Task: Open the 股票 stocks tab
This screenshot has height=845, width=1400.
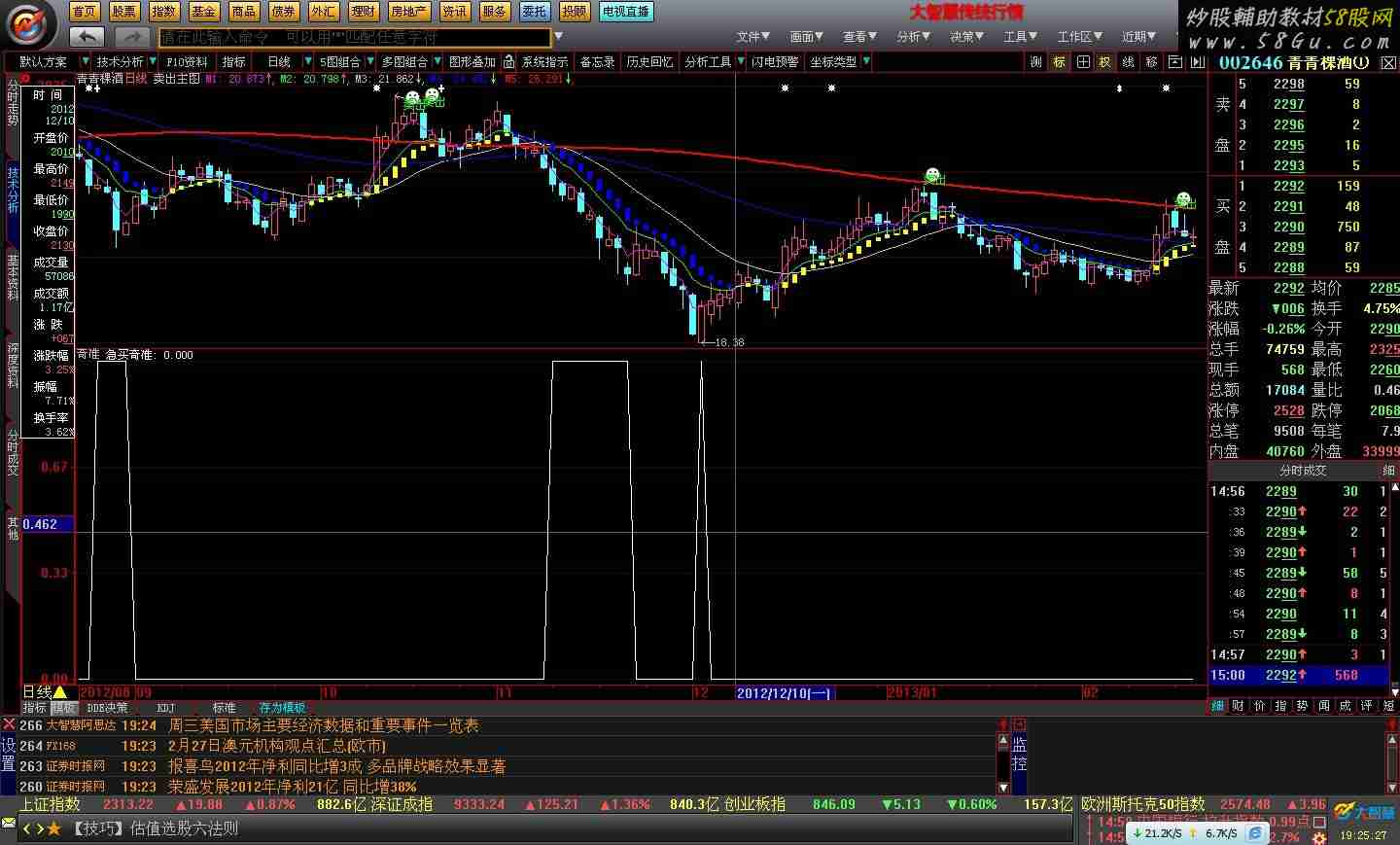Action: tap(123, 12)
